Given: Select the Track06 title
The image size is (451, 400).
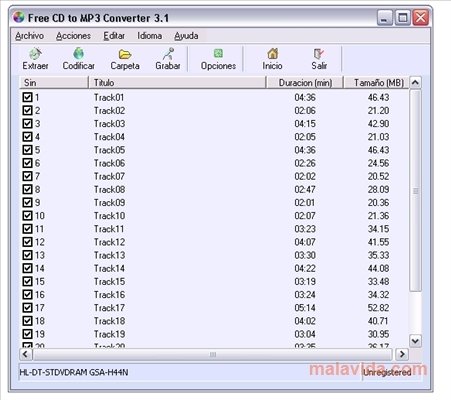Looking at the screenshot, I should point(109,163).
